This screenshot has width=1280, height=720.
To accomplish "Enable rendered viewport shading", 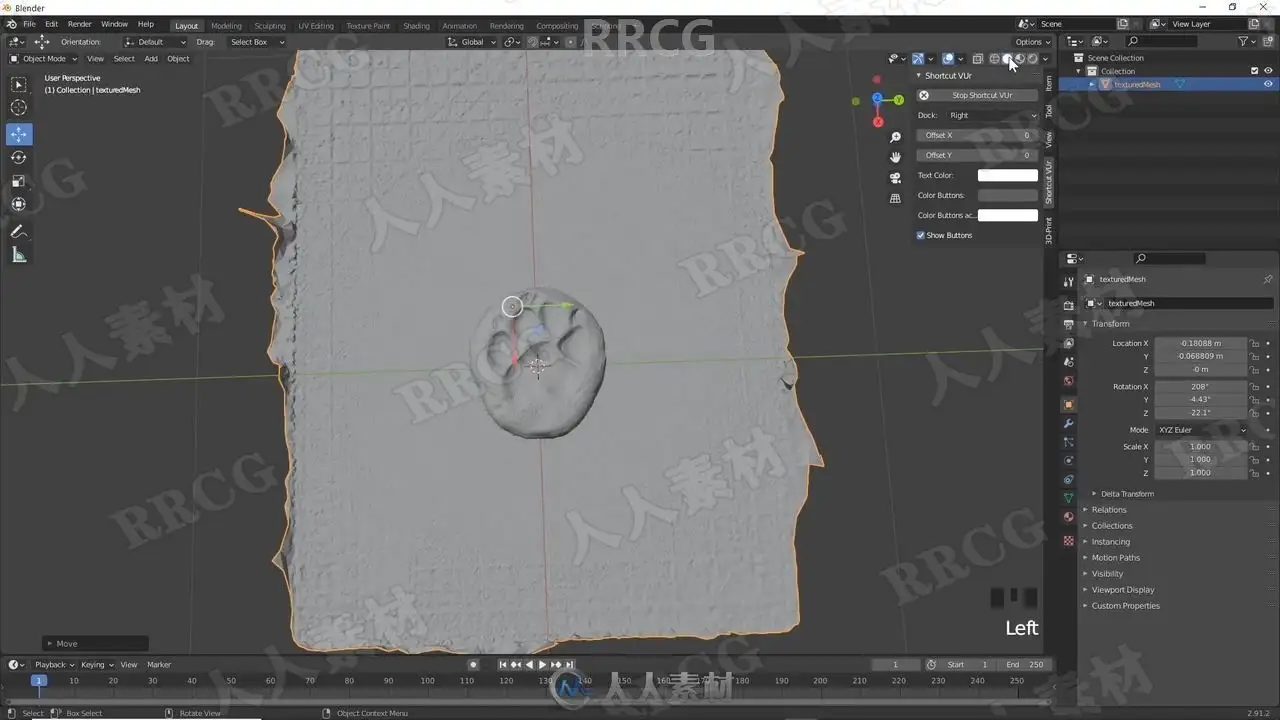I will 1033,59.
